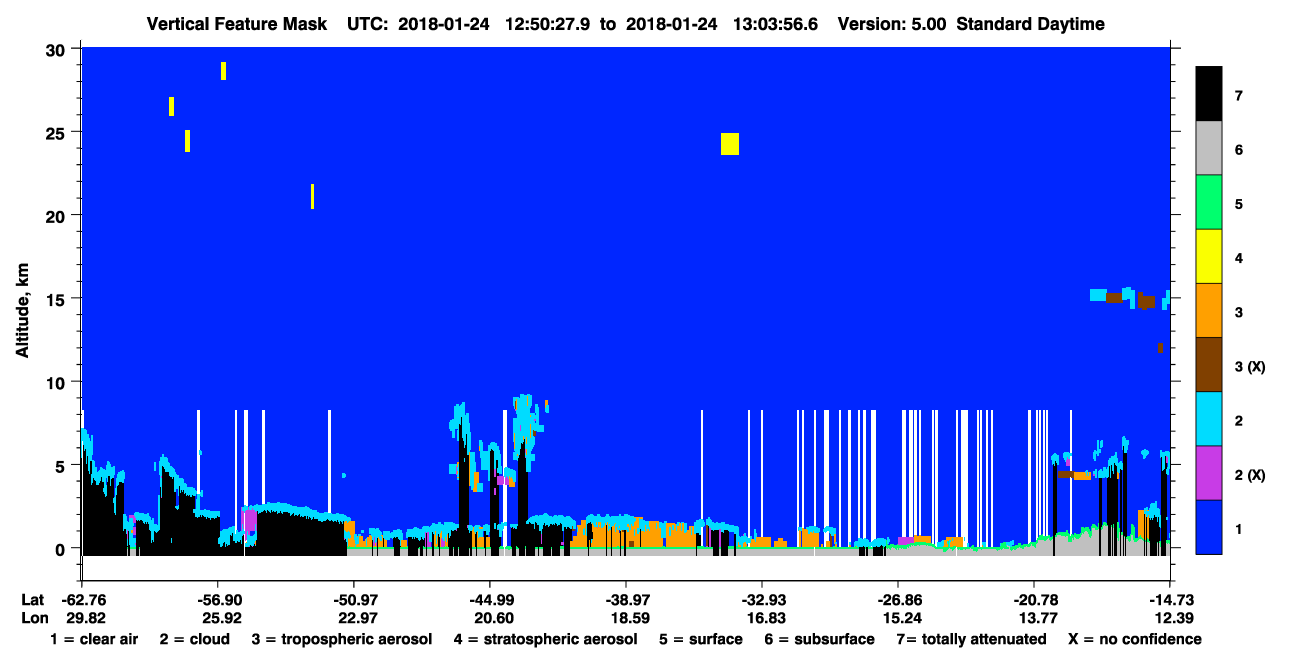Click the brown color bar segment labeled 3 (X)
The image size is (1300, 667).
(1209, 364)
